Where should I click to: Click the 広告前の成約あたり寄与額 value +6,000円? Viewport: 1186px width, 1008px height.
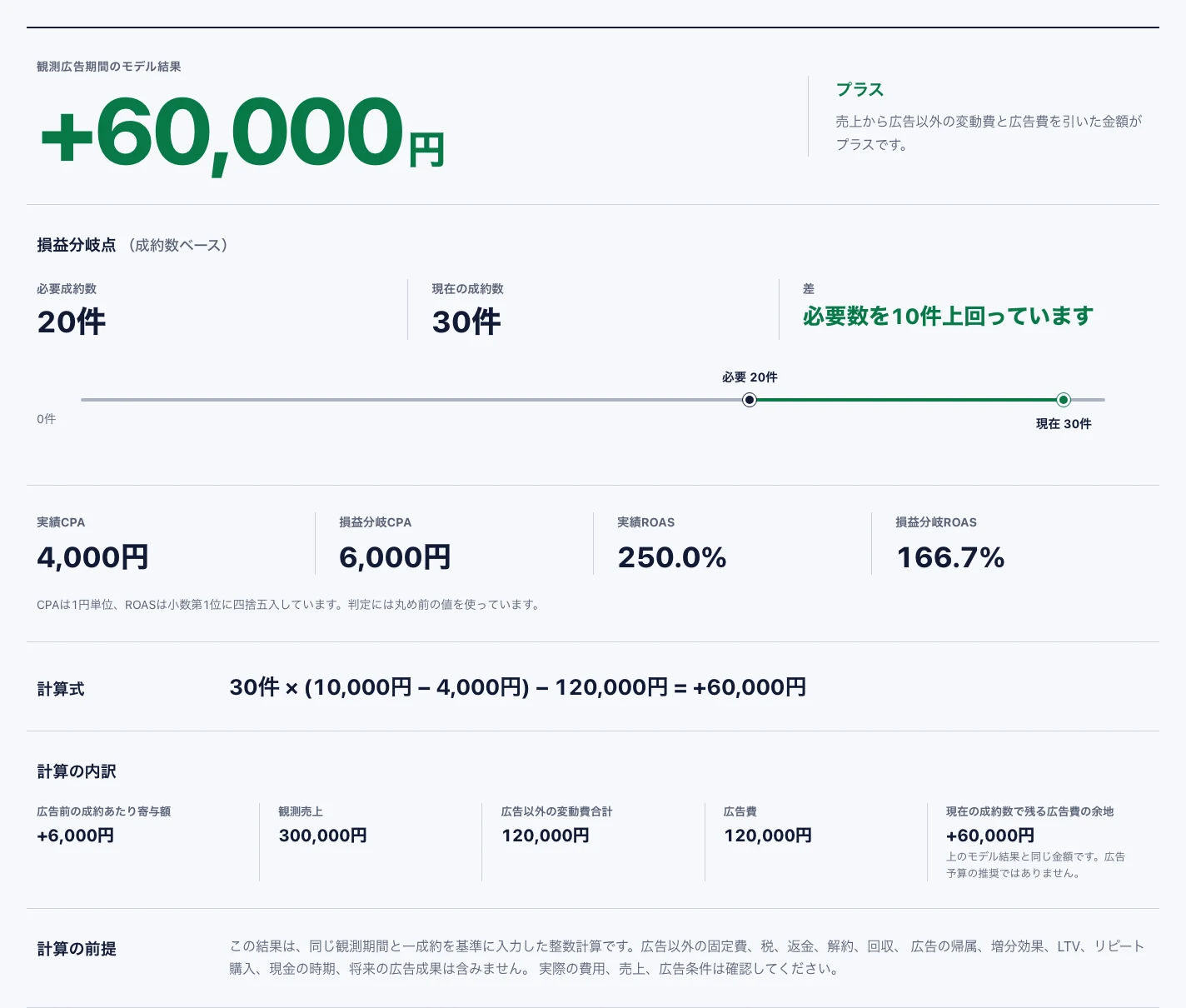tap(76, 836)
